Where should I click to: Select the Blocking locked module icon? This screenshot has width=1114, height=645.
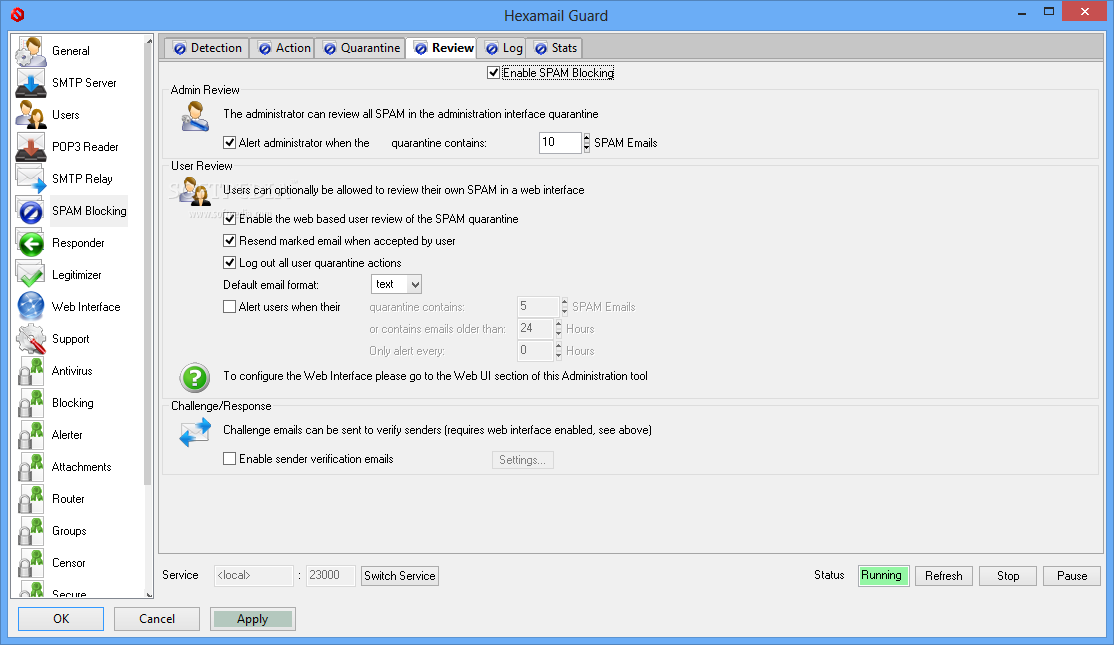click(x=31, y=403)
